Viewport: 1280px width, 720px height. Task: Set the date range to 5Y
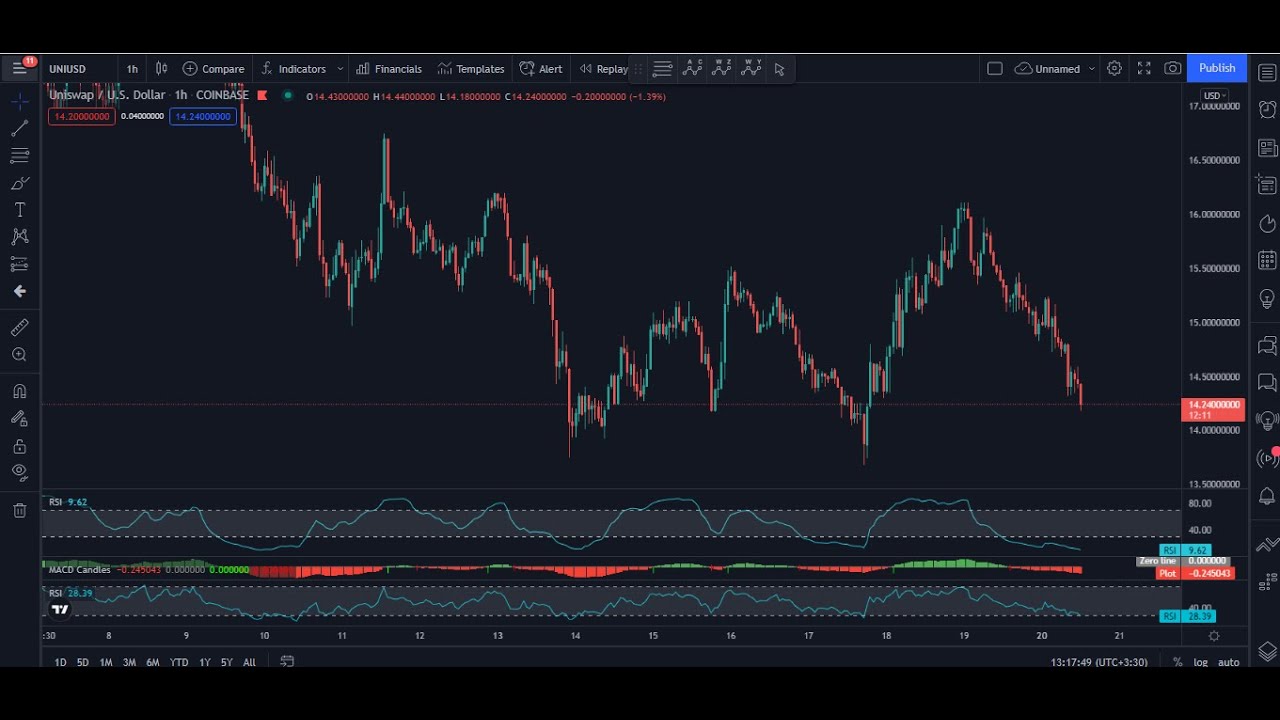[227, 662]
